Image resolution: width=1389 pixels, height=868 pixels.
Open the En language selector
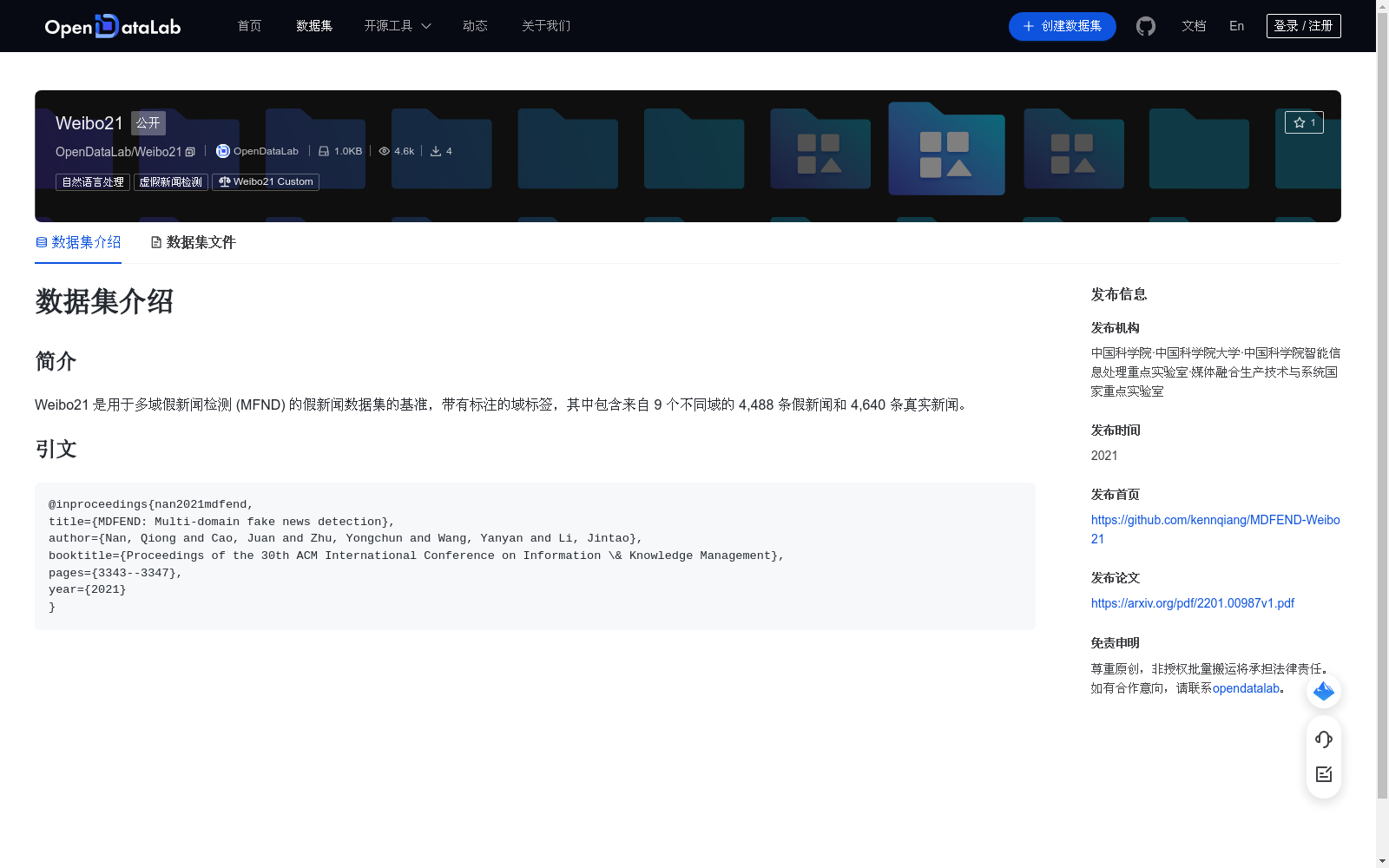(1235, 26)
